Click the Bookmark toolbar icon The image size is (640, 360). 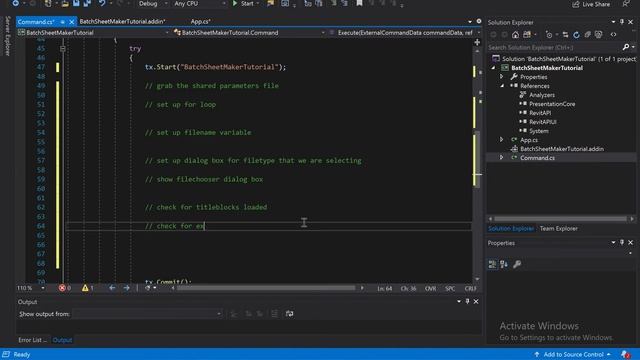(359, 4)
